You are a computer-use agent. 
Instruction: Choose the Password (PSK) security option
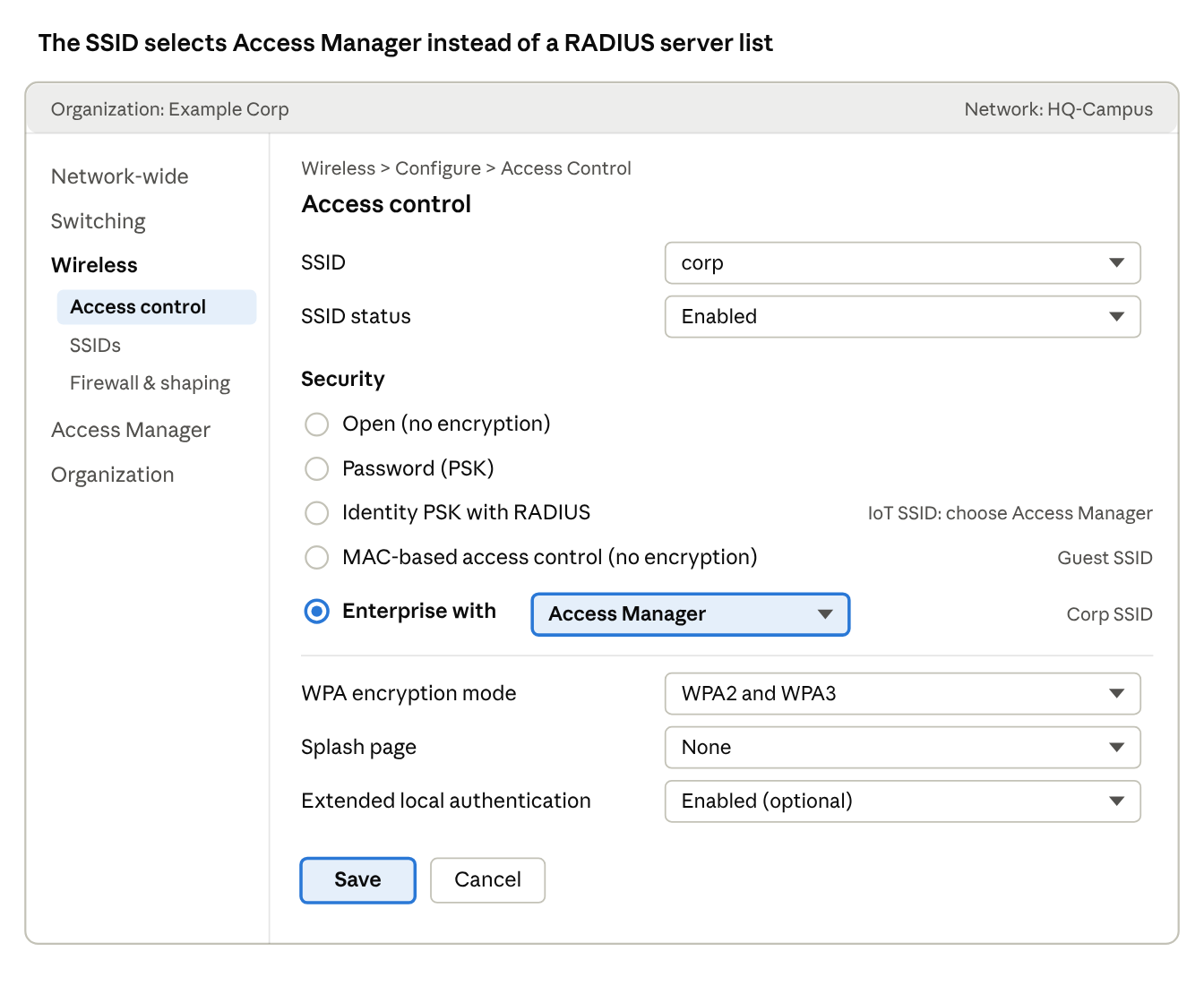(316, 468)
